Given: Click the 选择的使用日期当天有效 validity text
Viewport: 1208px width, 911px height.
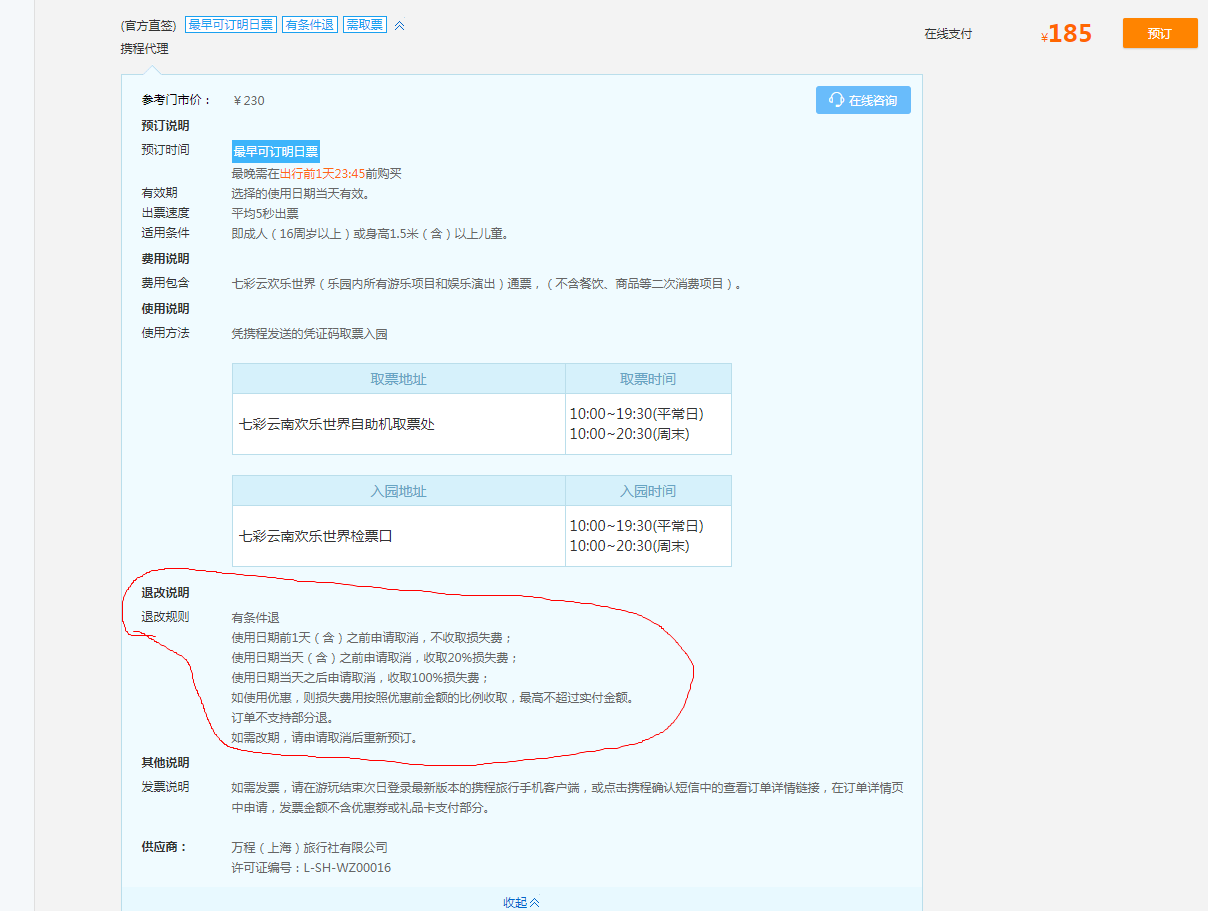Looking at the screenshot, I should (301, 193).
